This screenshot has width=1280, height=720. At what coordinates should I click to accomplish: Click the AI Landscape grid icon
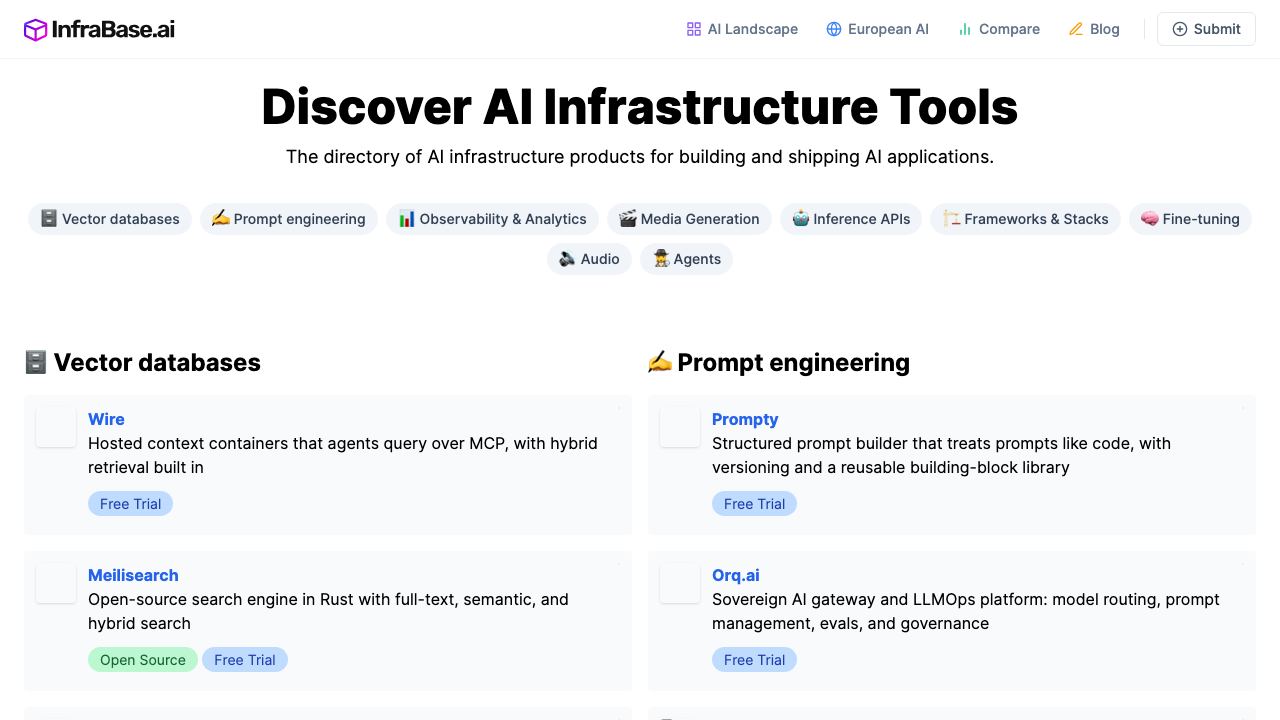[x=694, y=29]
